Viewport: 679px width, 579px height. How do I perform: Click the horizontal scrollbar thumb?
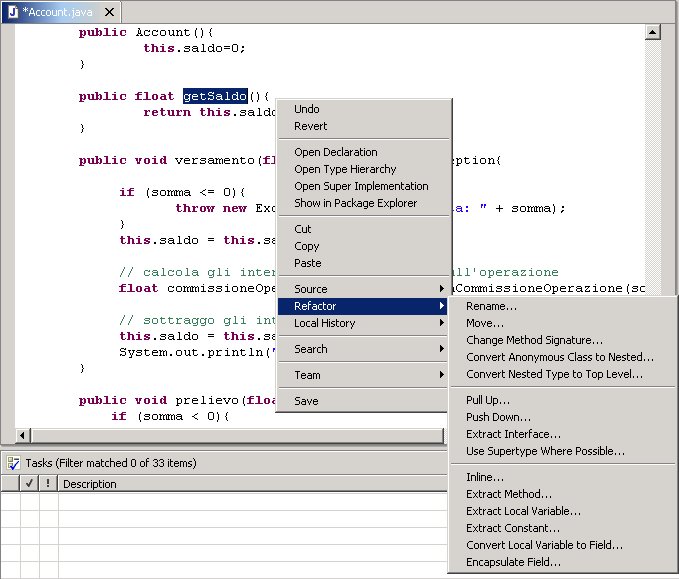coord(237,435)
